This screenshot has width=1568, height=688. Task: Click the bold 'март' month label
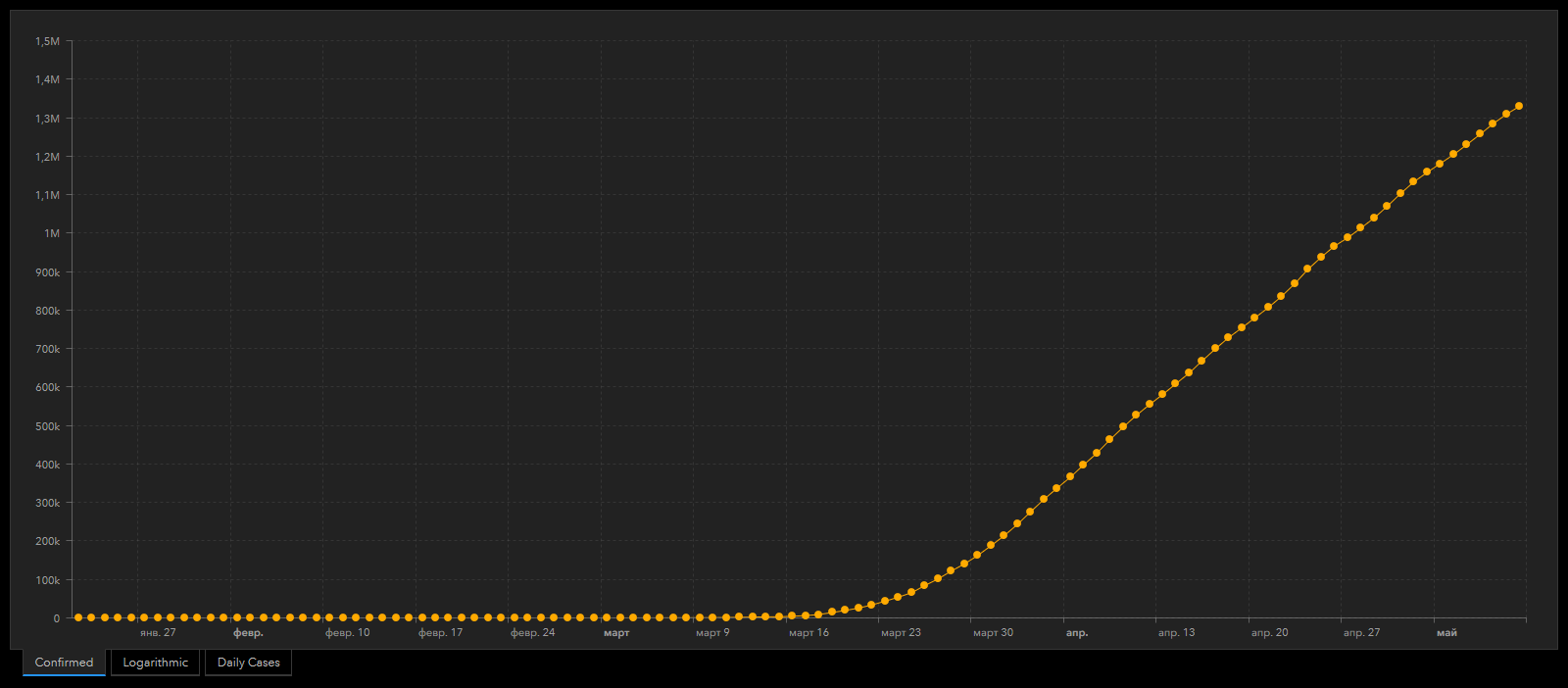click(x=616, y=633)
